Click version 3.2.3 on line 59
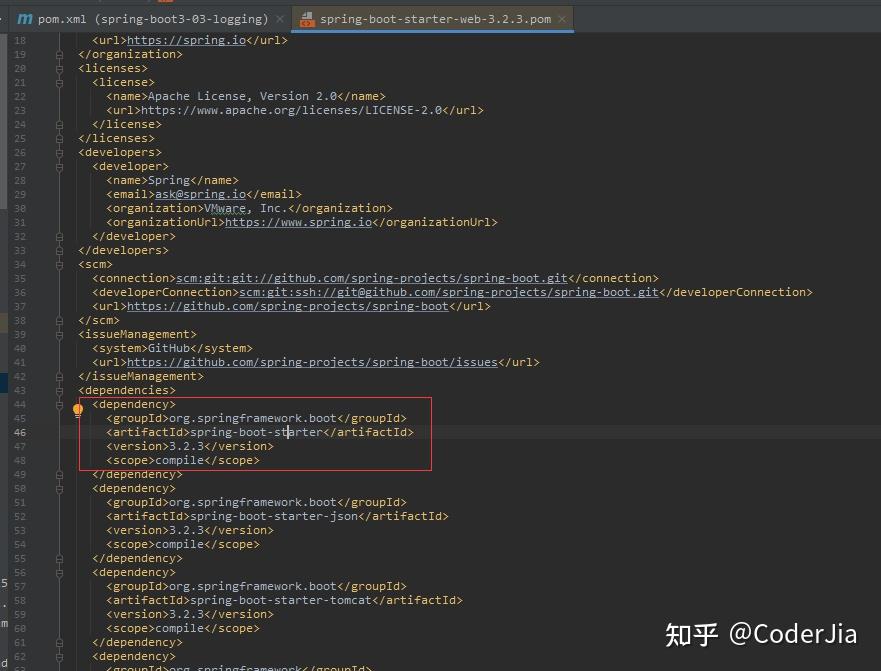Screen dimensions: 881x671 [x=187, y=615]
